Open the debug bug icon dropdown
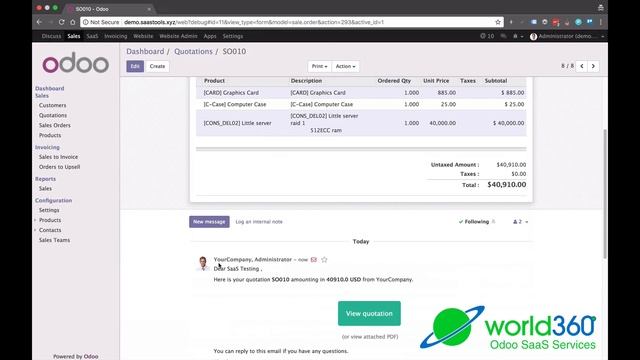Screen dimensions: 640x360 (x=518, y=36)
